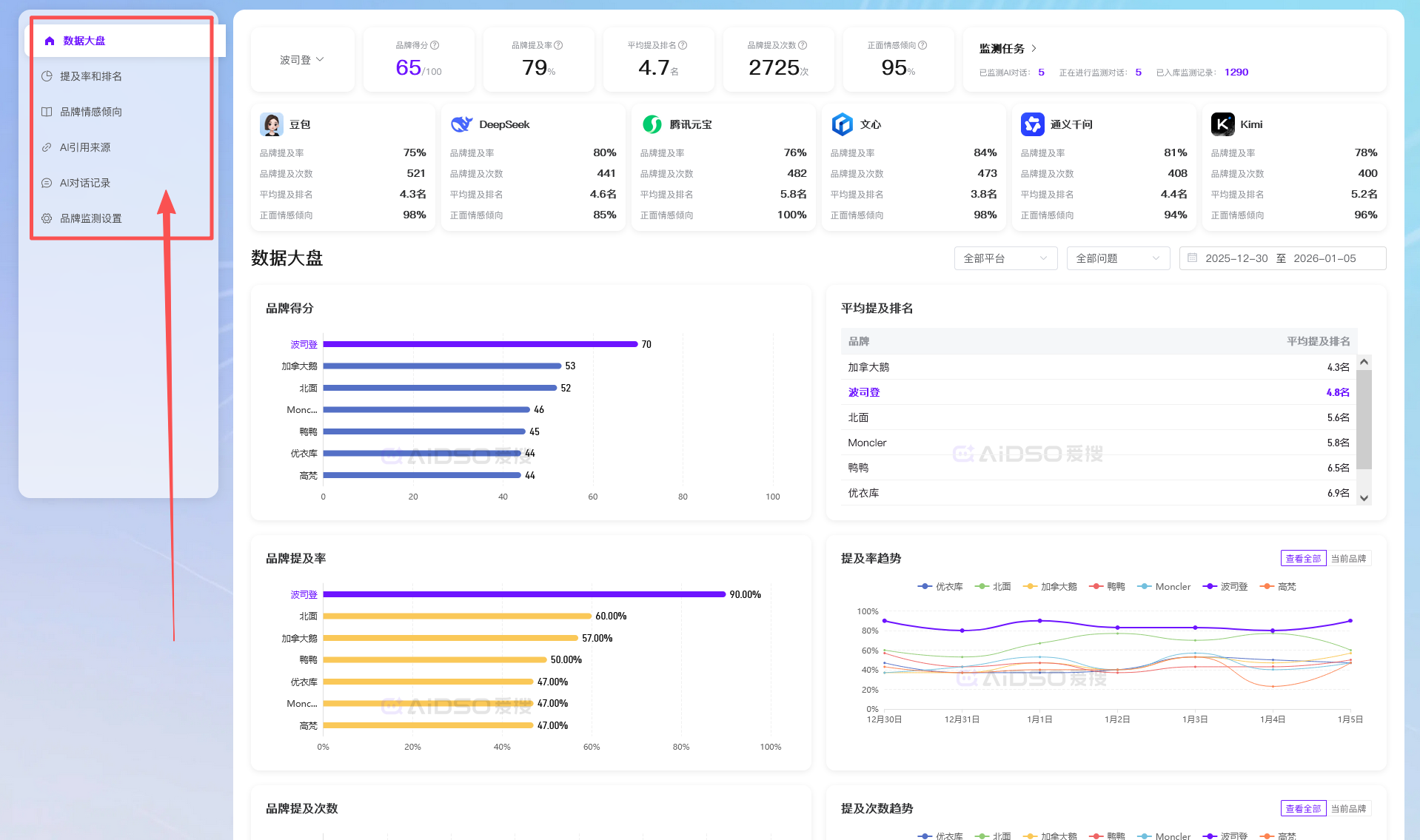Go to AI对话记录 in the sidebar

[84, 183]
